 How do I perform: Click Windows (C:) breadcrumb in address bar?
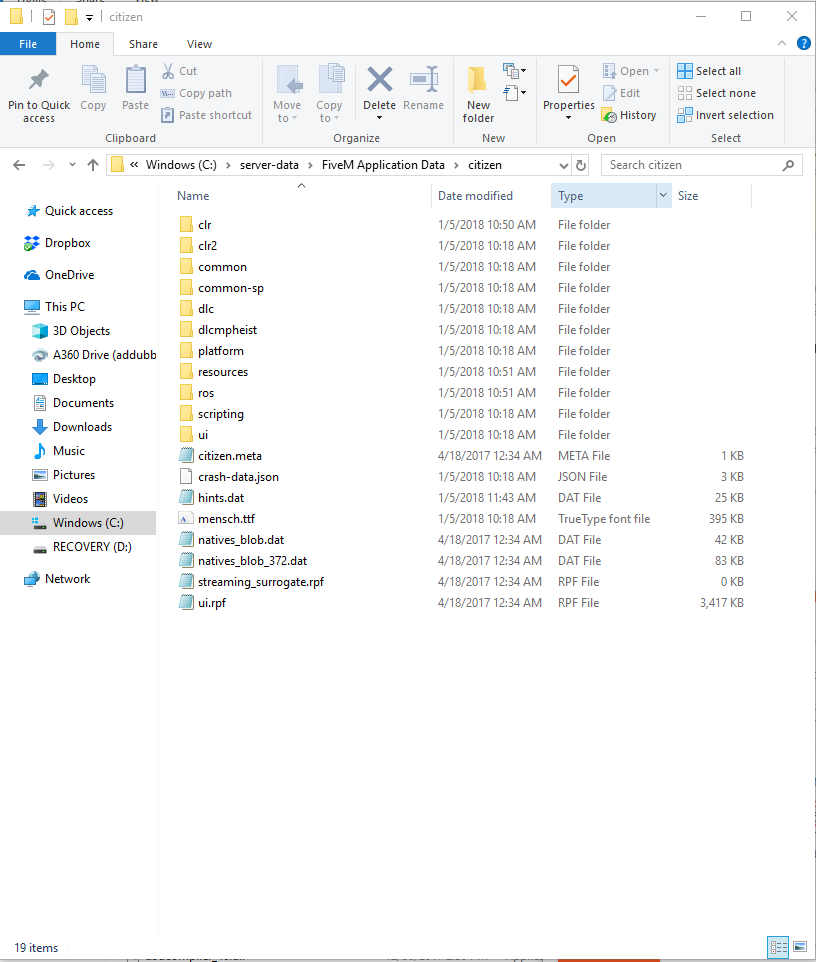(181, 165)
